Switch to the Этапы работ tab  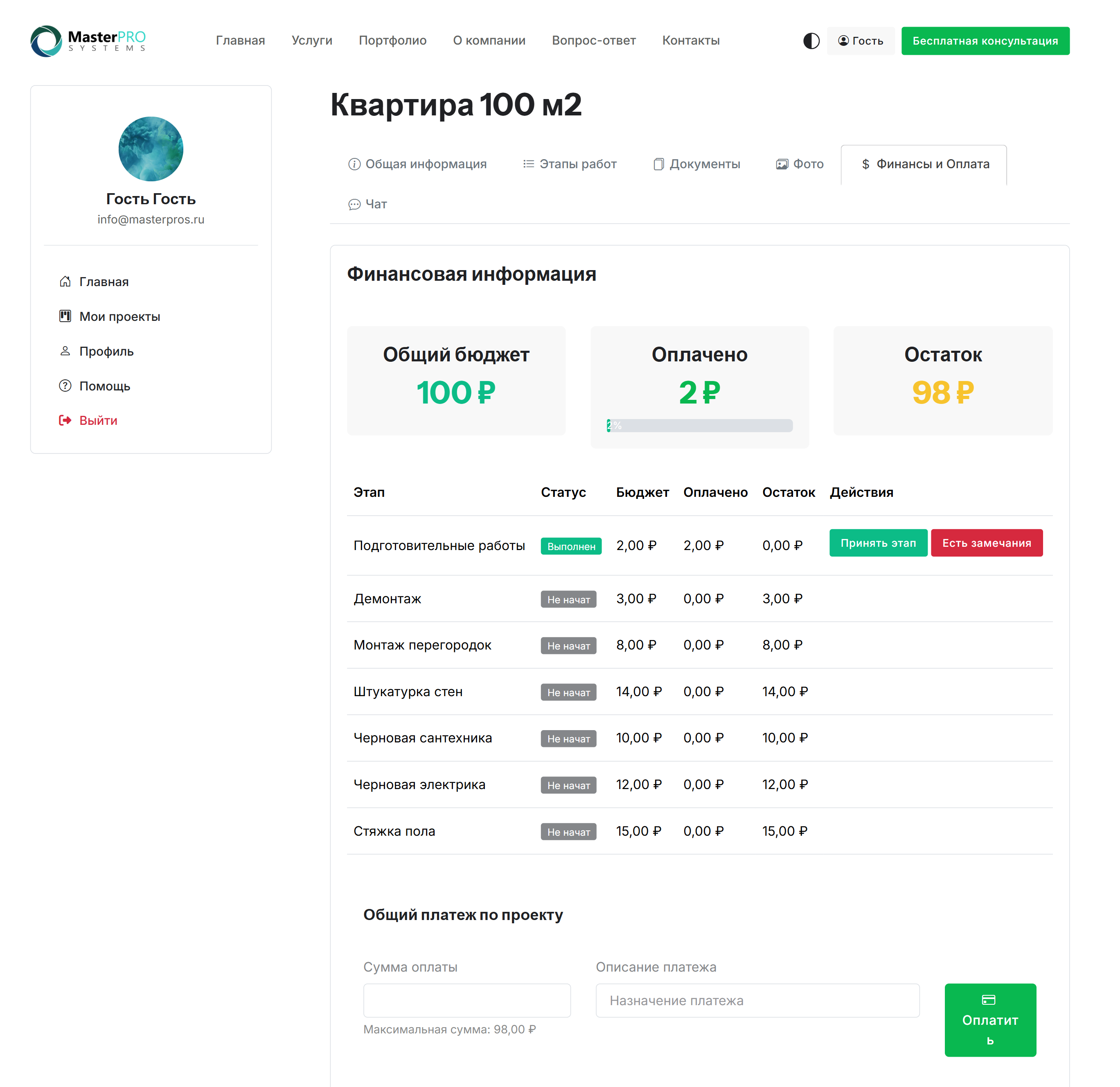coord(570,164)
